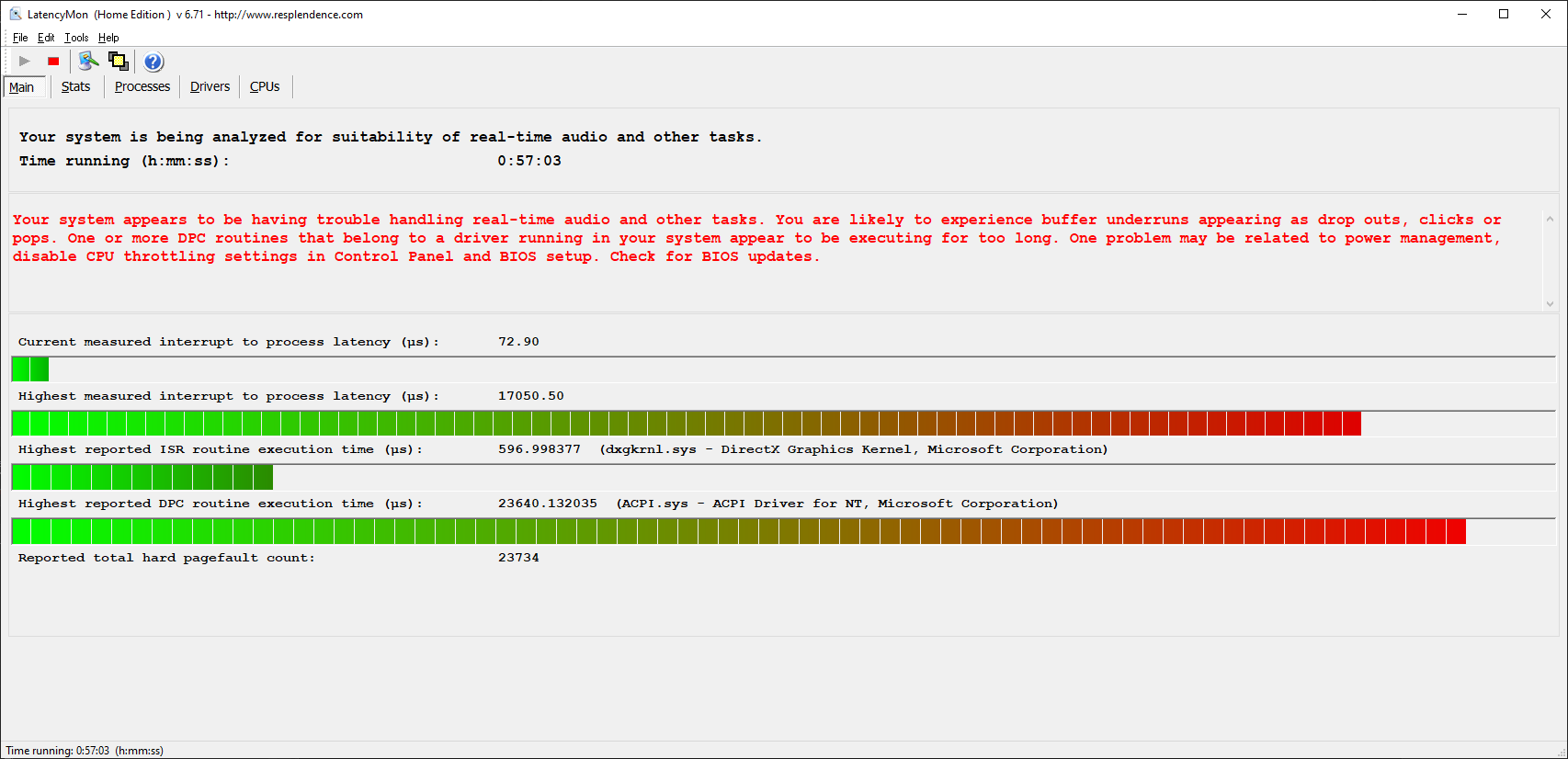
Task: Click 'Highest reported DPC routine execution time' label
Action: [x=221, y=504]
